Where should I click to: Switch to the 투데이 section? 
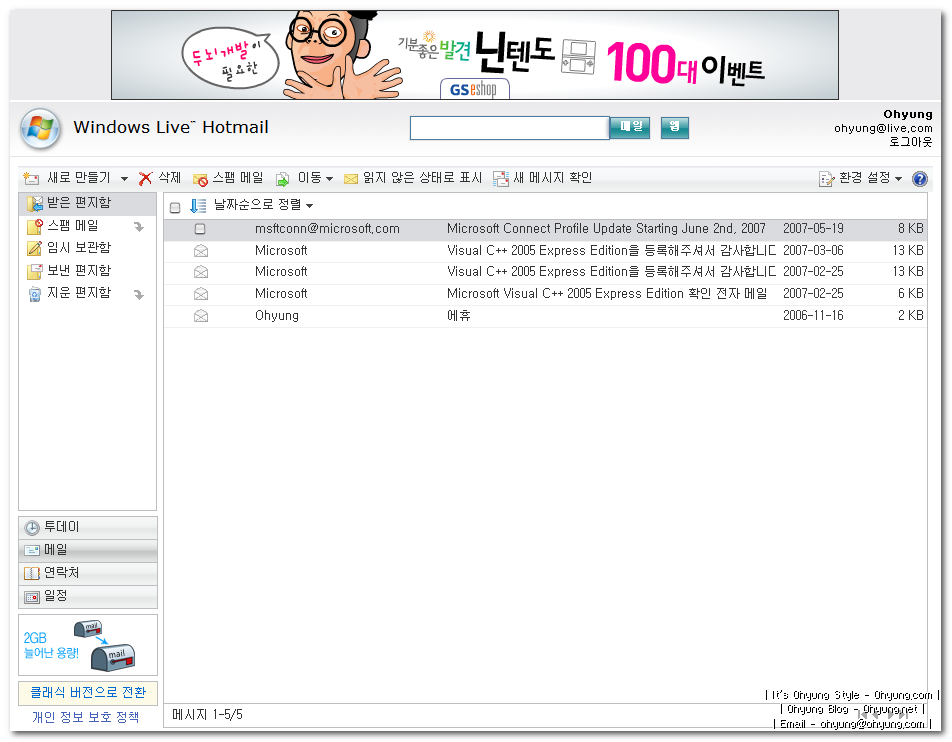click(88, 528)
